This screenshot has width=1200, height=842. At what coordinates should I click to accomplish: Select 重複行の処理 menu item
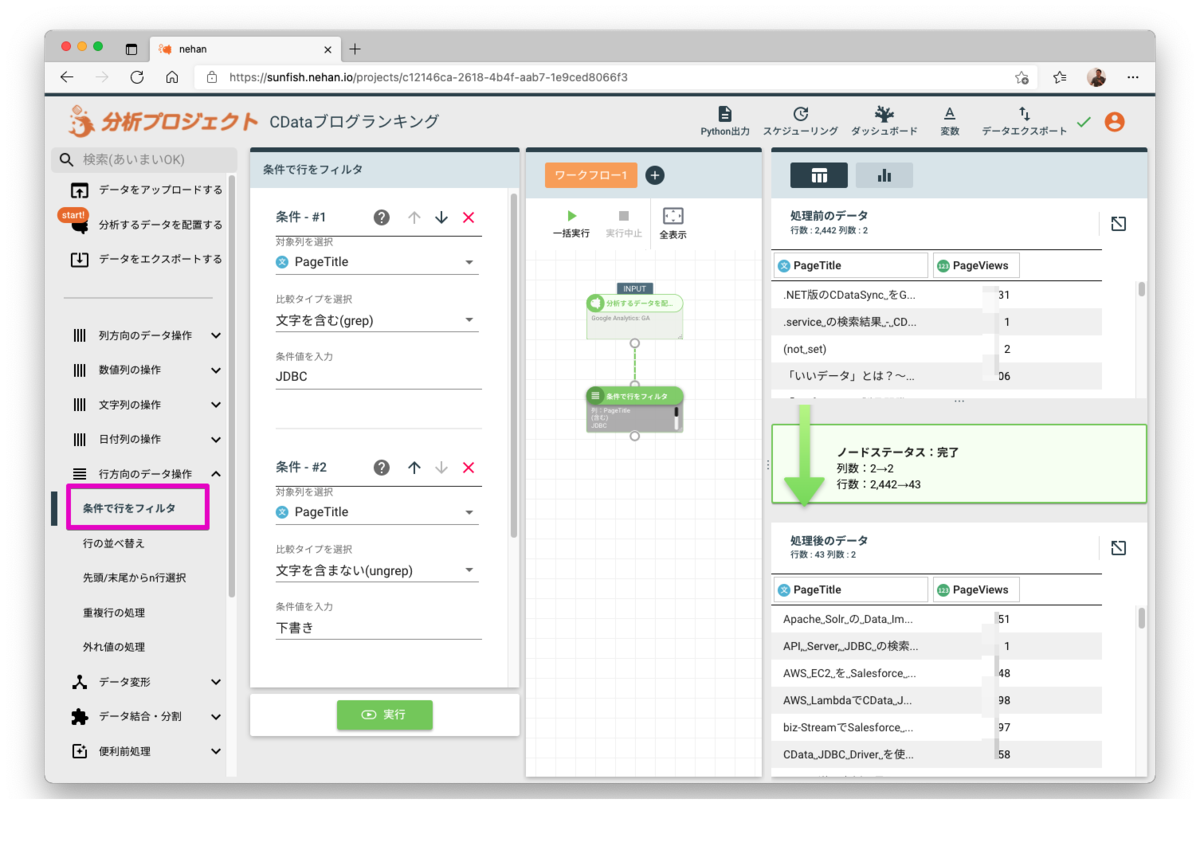(113, 612)
